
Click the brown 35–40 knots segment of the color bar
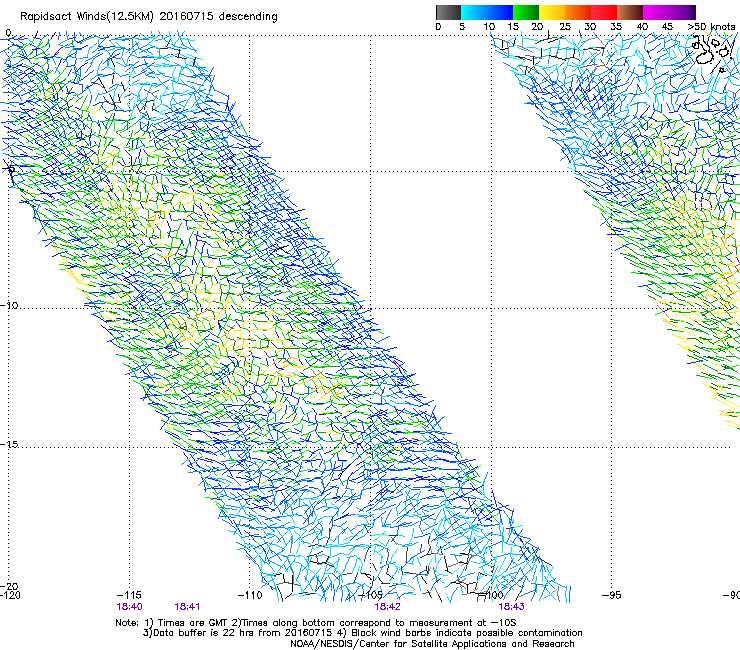[x=630, y=12]
